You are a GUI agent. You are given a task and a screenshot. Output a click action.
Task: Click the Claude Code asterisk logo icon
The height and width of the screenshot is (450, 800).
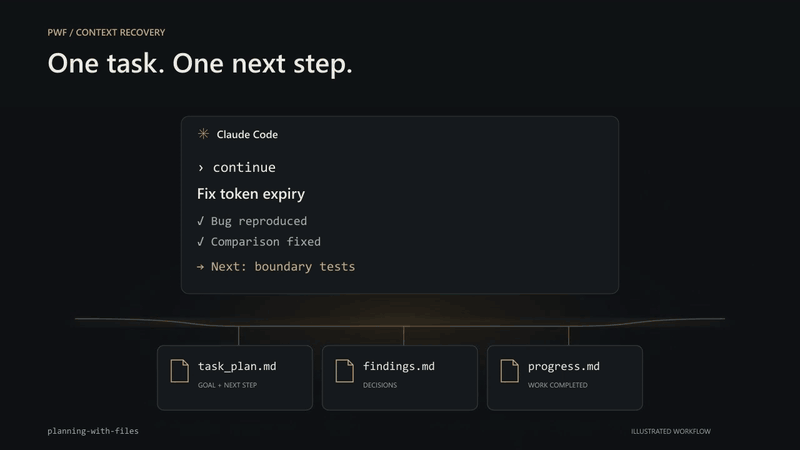[x=203, y=134]
